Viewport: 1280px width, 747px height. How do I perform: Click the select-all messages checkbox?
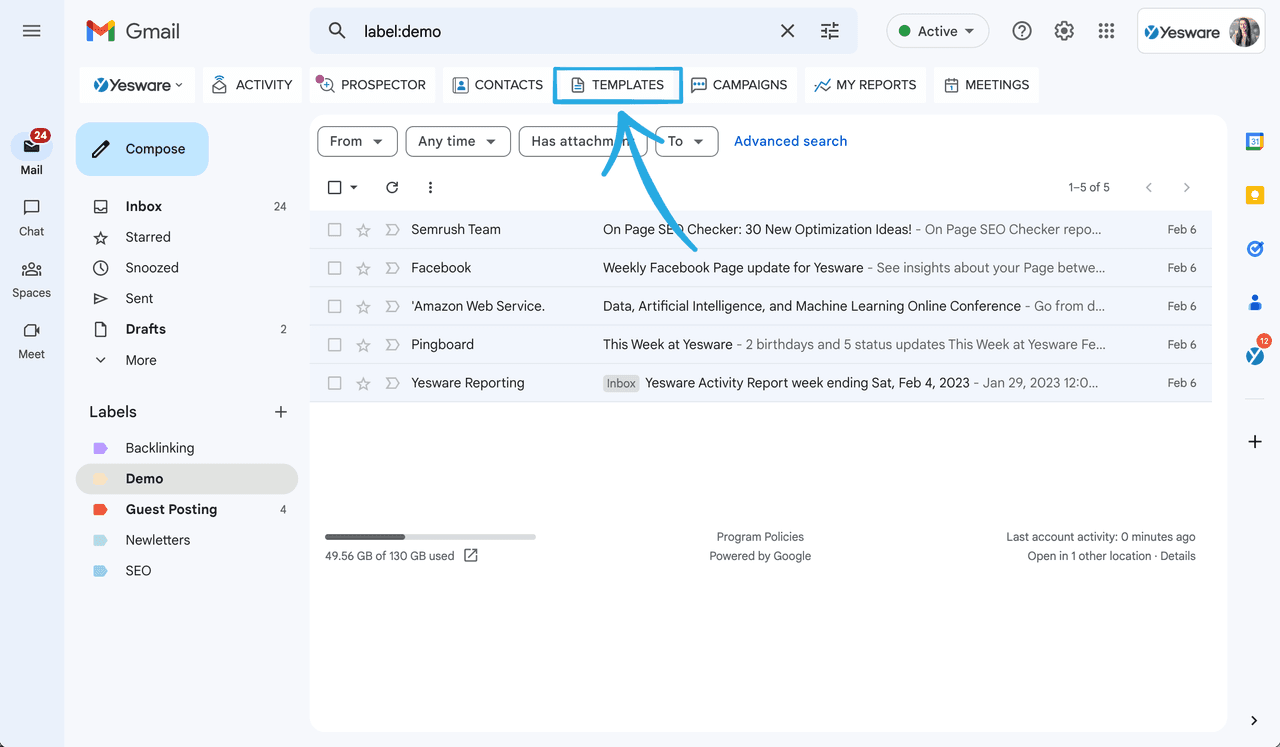[334, 187]
